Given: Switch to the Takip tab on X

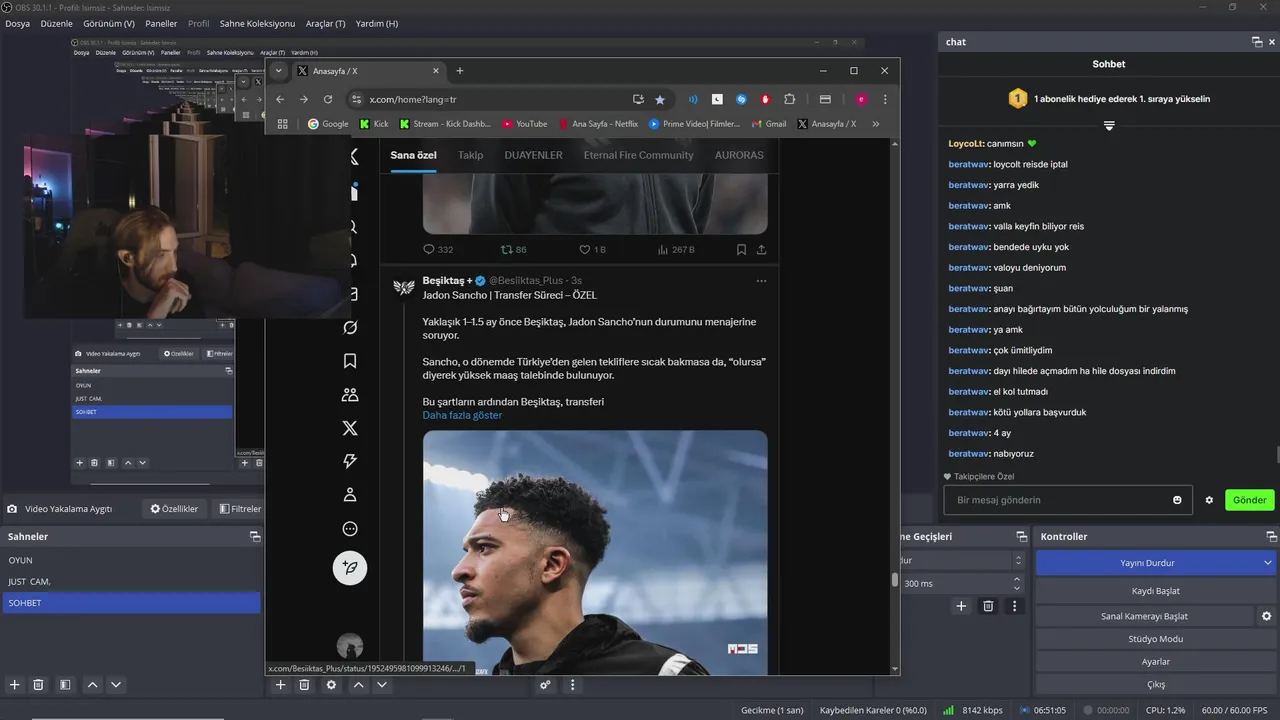Looking at the screenshot, I should tap(470, 155).
